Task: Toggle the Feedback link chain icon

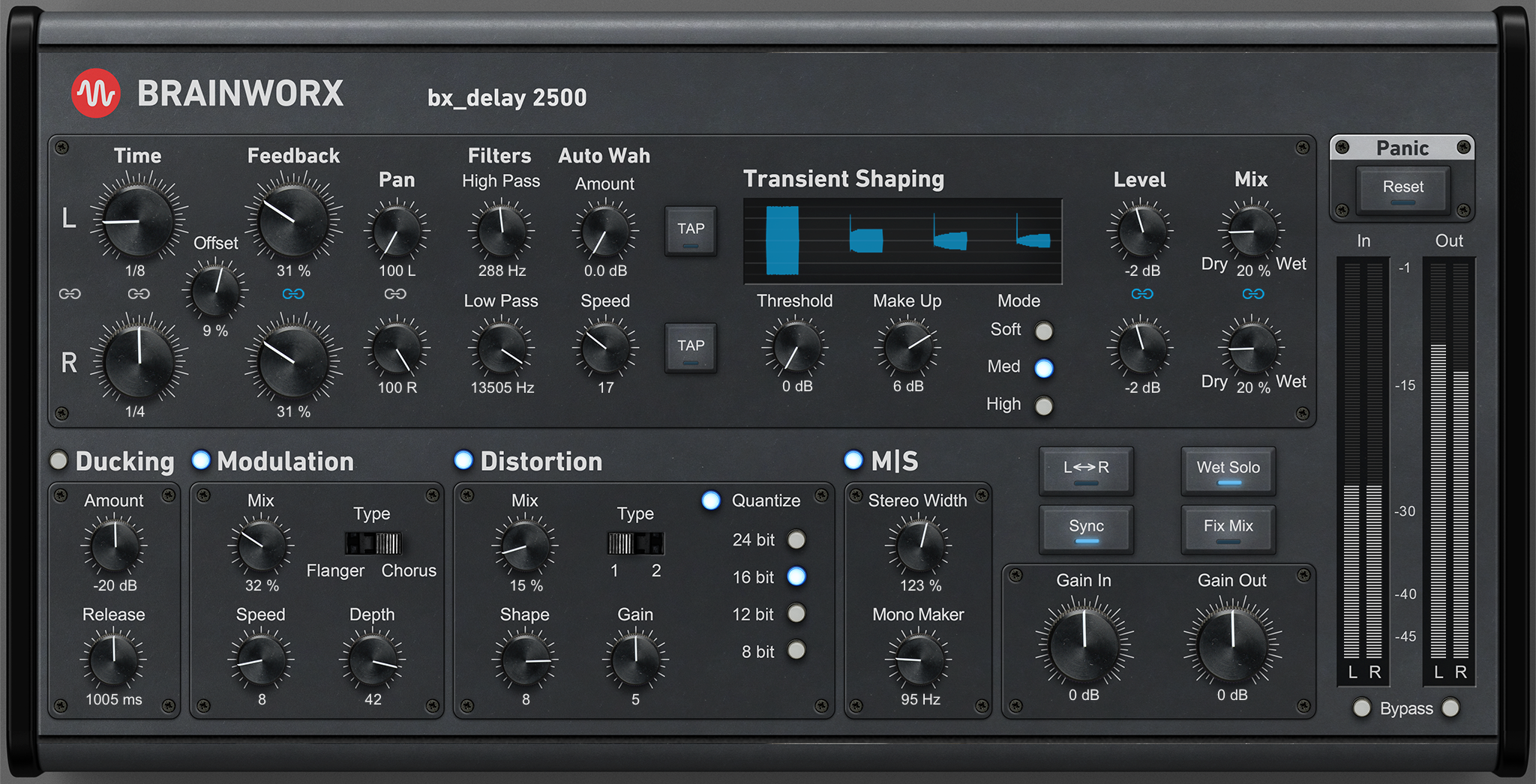Action: tap(292, 294)
